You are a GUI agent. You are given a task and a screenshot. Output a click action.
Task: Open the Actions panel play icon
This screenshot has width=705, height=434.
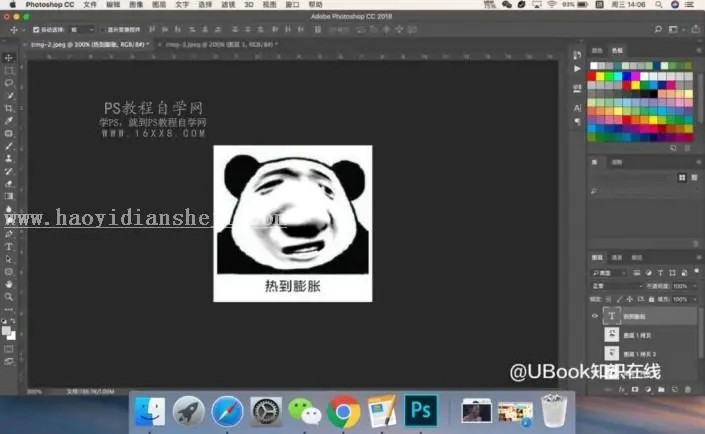pos(577,69)
